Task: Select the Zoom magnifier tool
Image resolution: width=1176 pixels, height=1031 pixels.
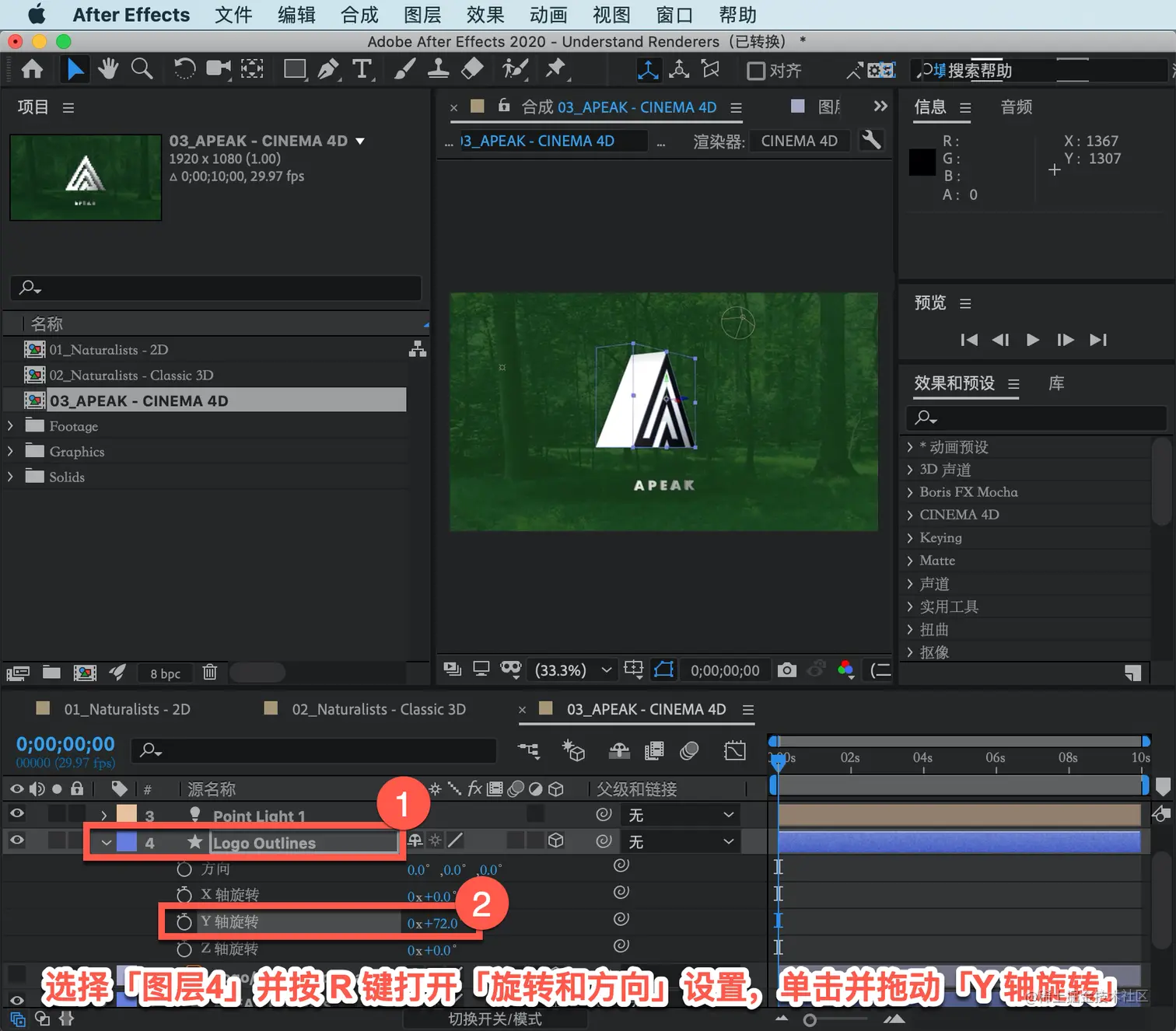Action: [x=142, y=69]
